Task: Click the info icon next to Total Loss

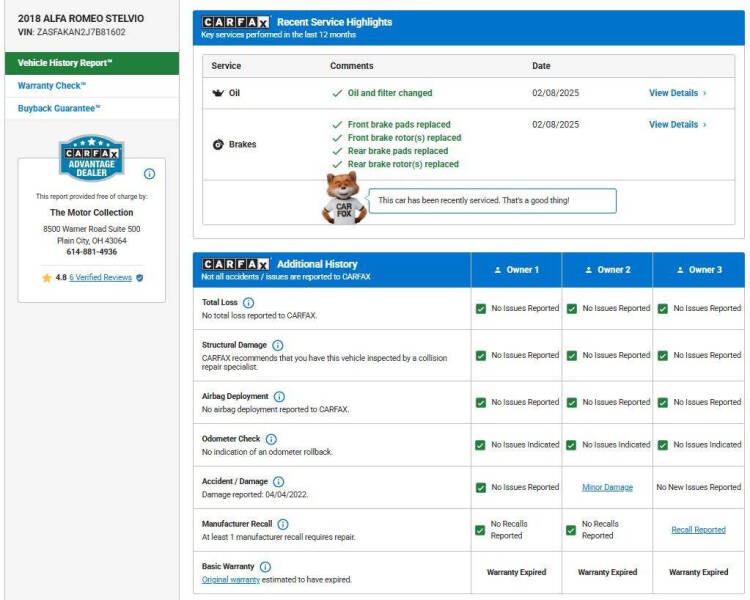Action: click(x=248, y=302)
